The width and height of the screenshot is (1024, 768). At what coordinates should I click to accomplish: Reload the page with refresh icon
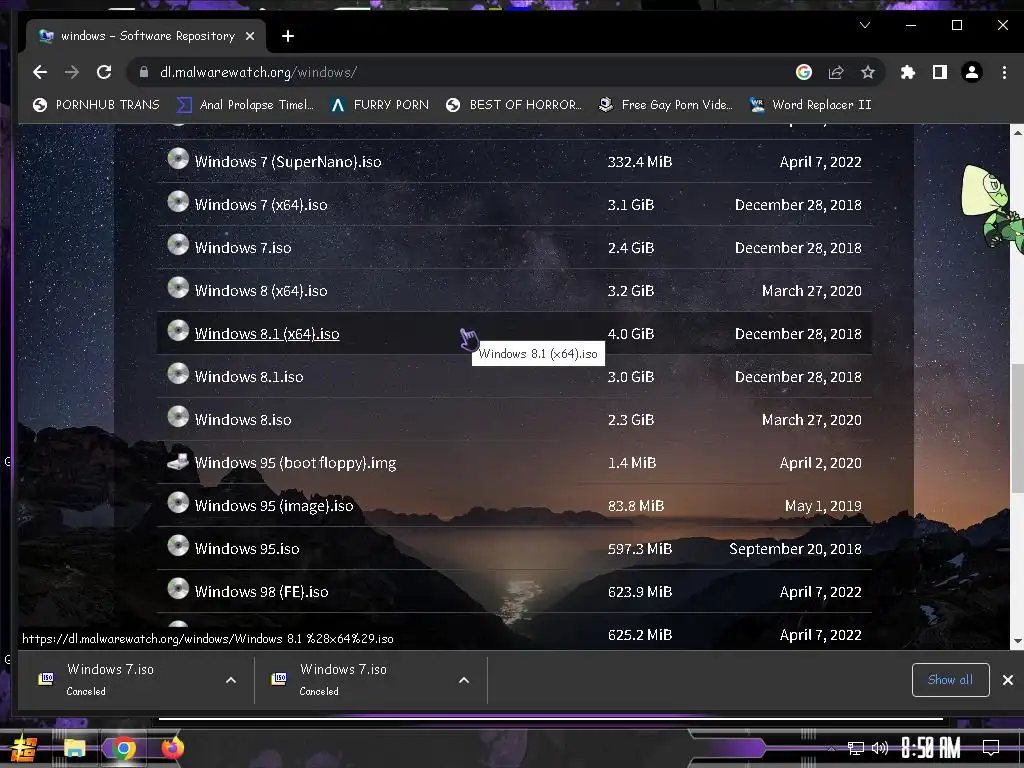coord(104,72)
